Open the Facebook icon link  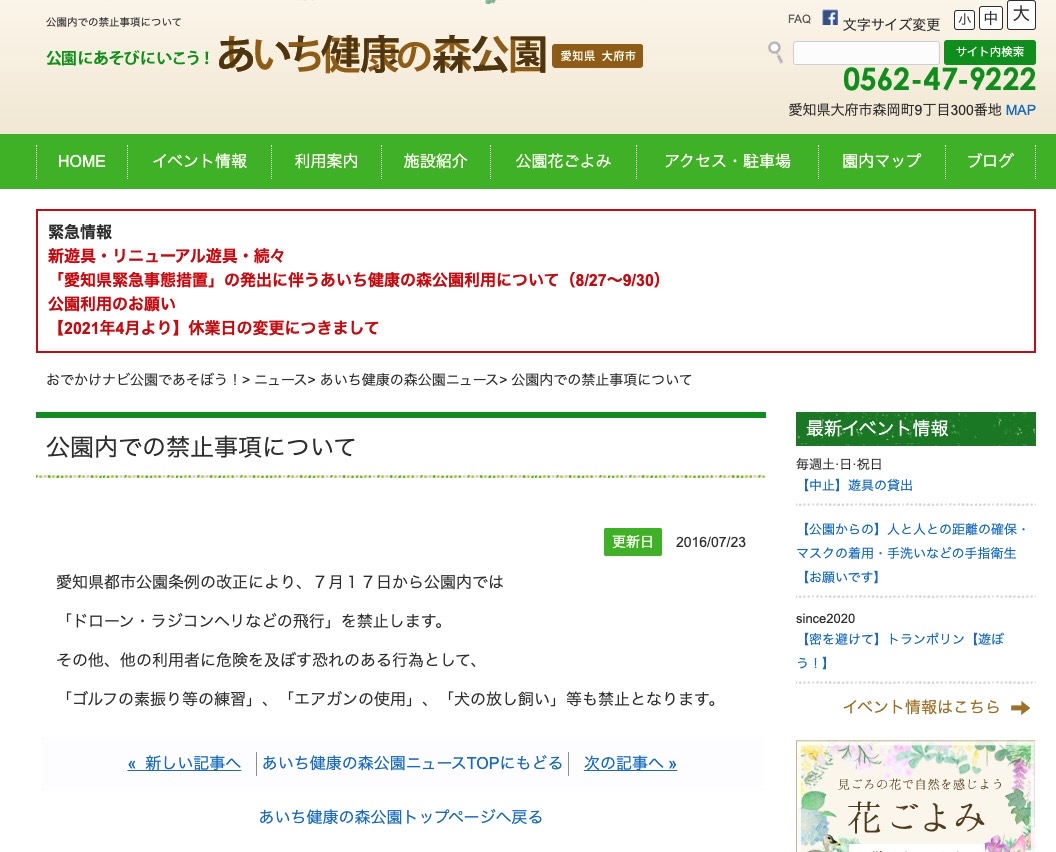[830, 18]
